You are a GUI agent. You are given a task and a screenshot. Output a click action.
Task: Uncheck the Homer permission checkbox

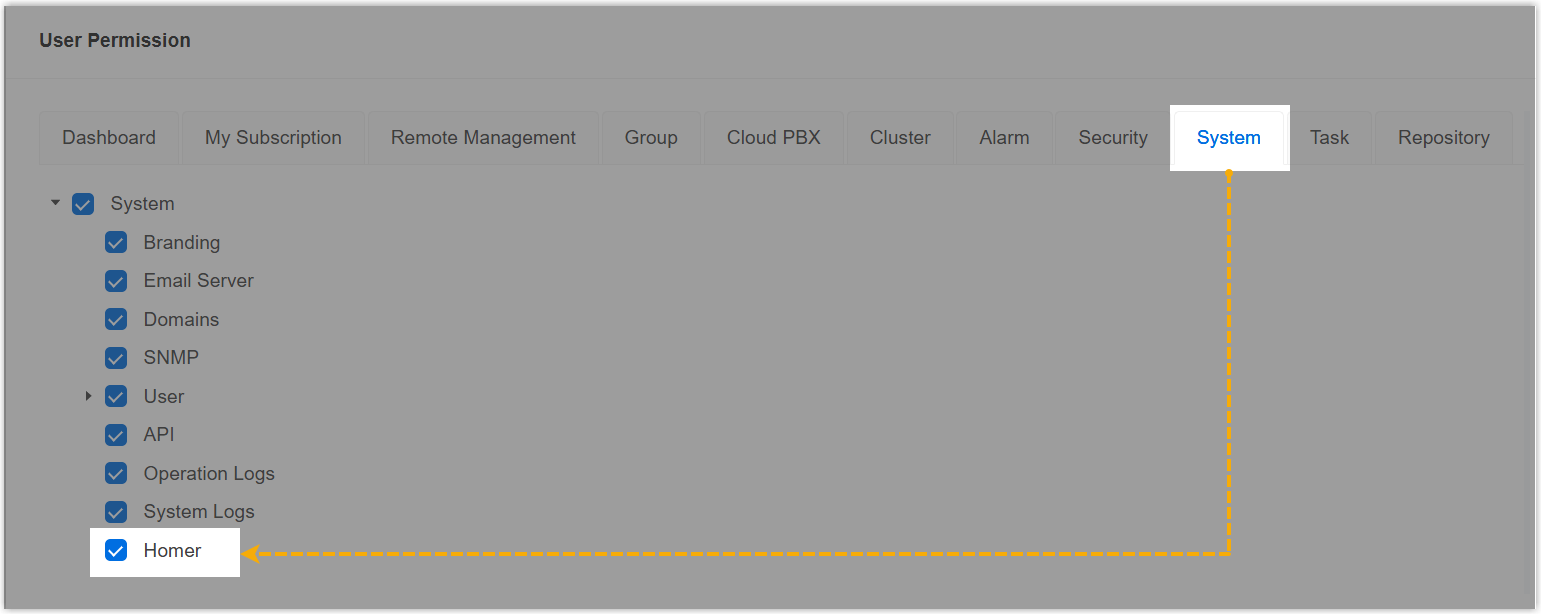[x=116, y=550]
